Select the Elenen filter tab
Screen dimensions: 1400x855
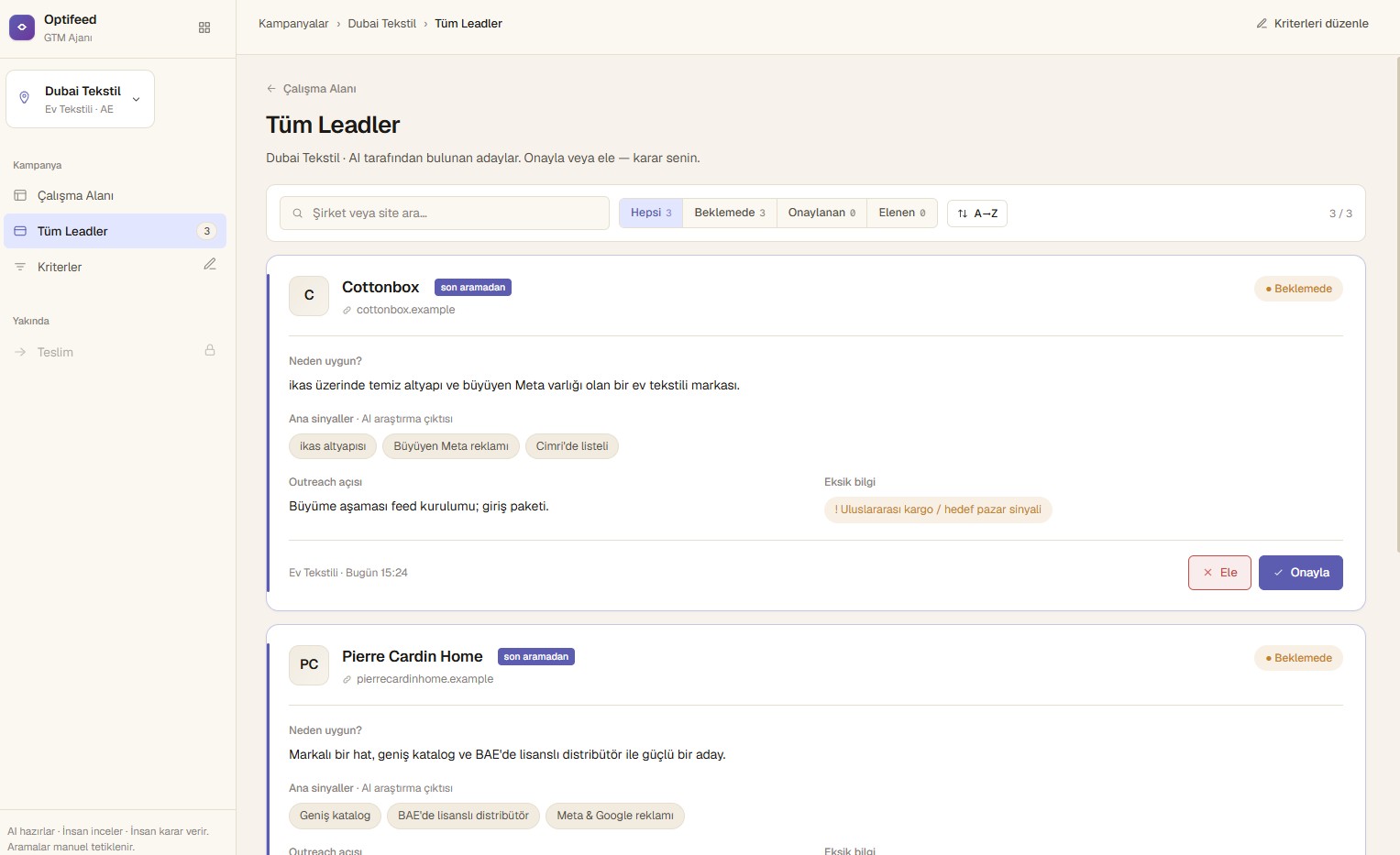(x=902, y=213)
